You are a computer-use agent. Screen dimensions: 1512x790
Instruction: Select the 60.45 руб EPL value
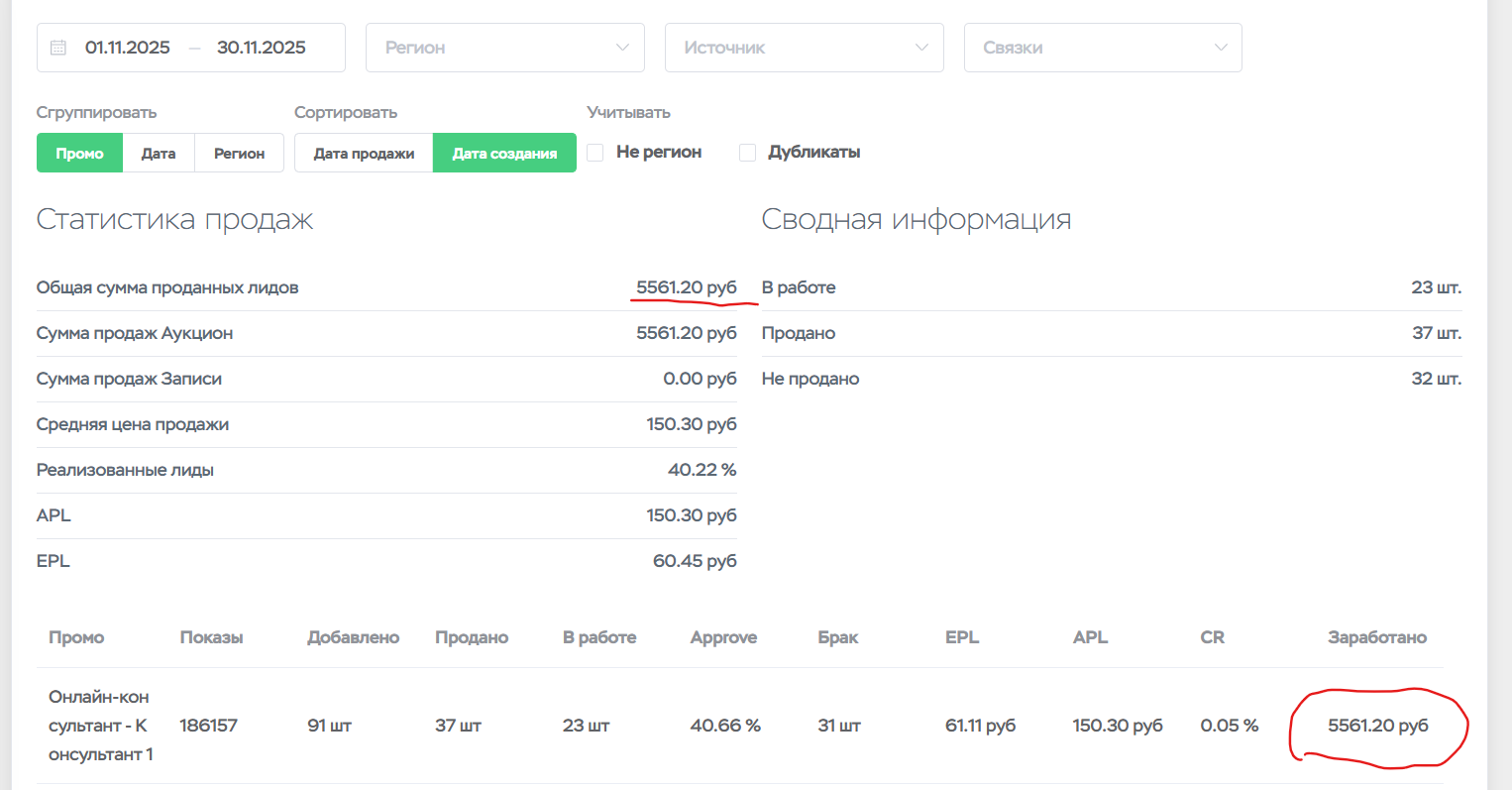pyautogui.click(x=695, y=561)
